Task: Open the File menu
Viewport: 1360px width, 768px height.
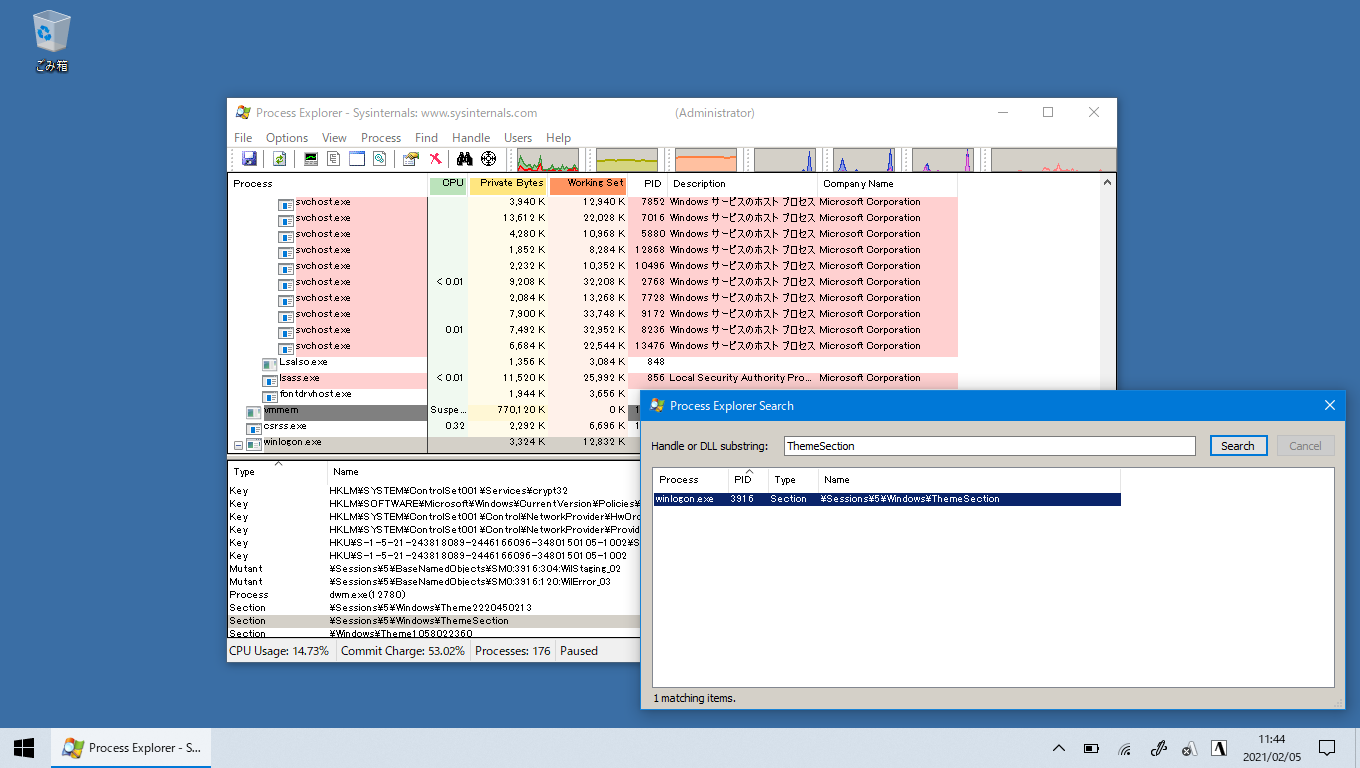Action: pos(243,138)
